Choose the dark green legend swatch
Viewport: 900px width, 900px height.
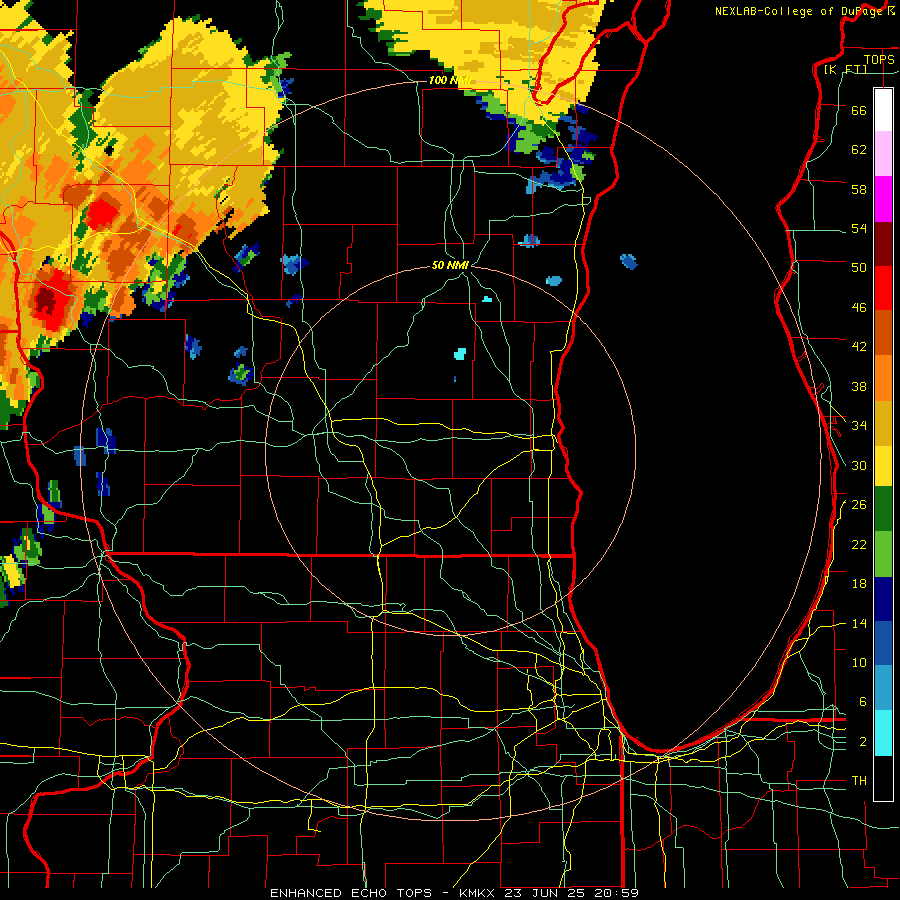[883, 509]
